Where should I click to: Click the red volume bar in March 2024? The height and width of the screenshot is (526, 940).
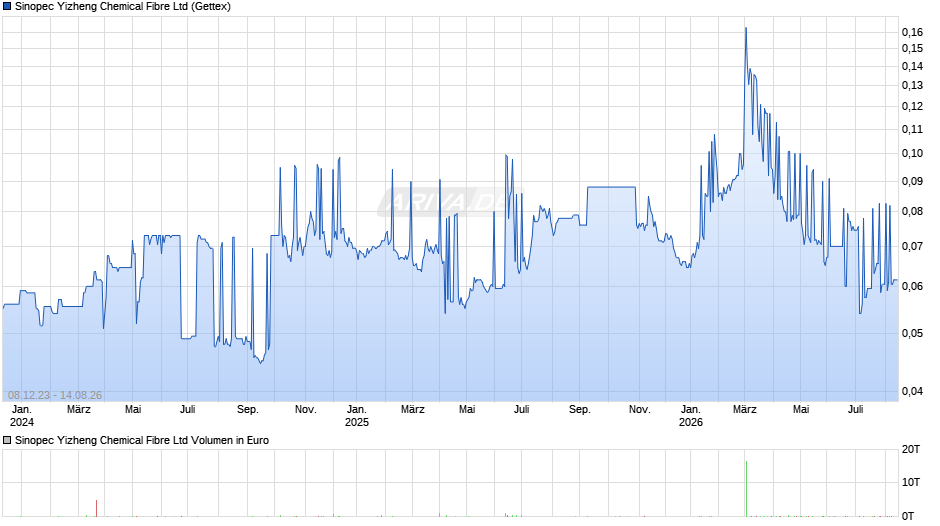(96, 508)
